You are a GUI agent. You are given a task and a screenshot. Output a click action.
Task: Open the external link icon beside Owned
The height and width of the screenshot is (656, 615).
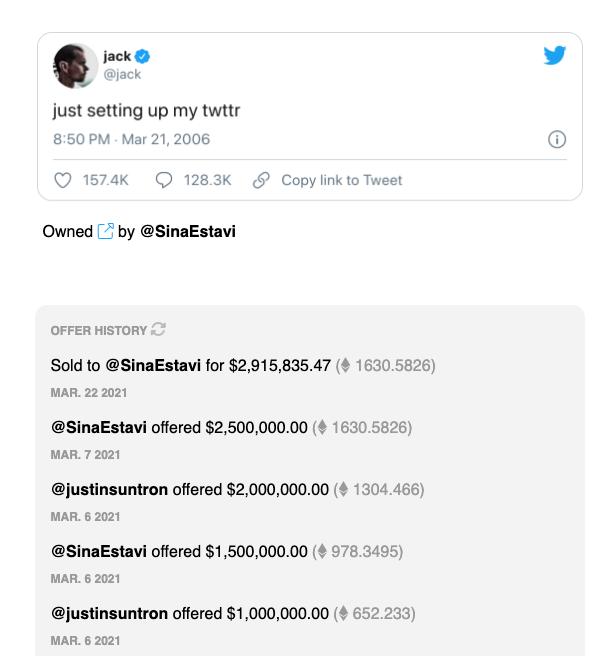(106, 232)
